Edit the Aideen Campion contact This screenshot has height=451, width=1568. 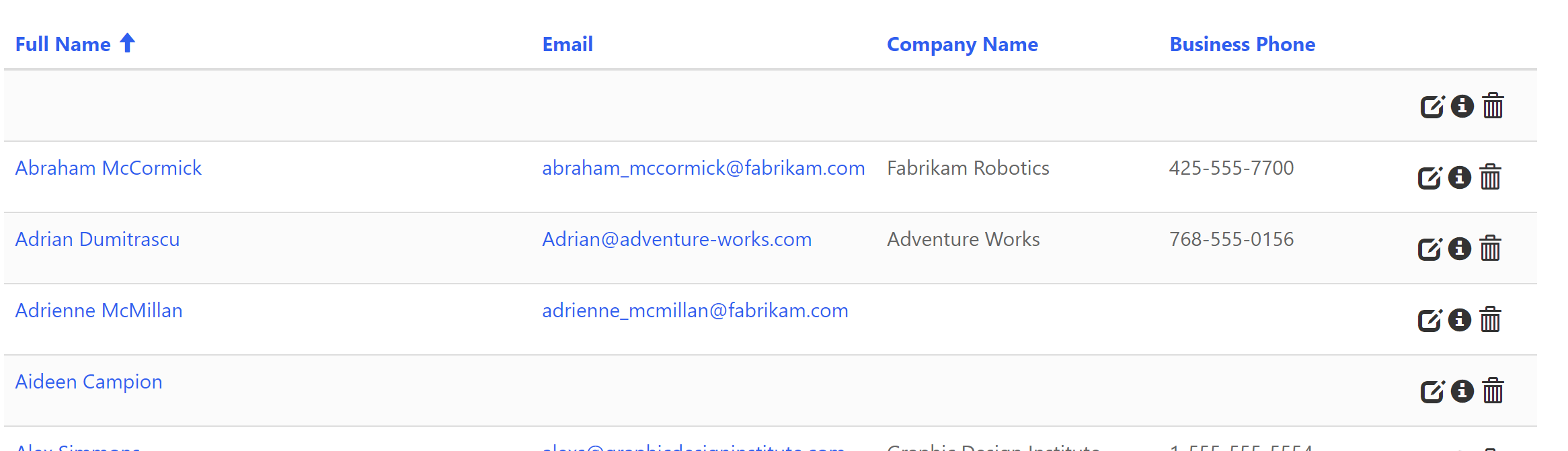coord(1433,392)
